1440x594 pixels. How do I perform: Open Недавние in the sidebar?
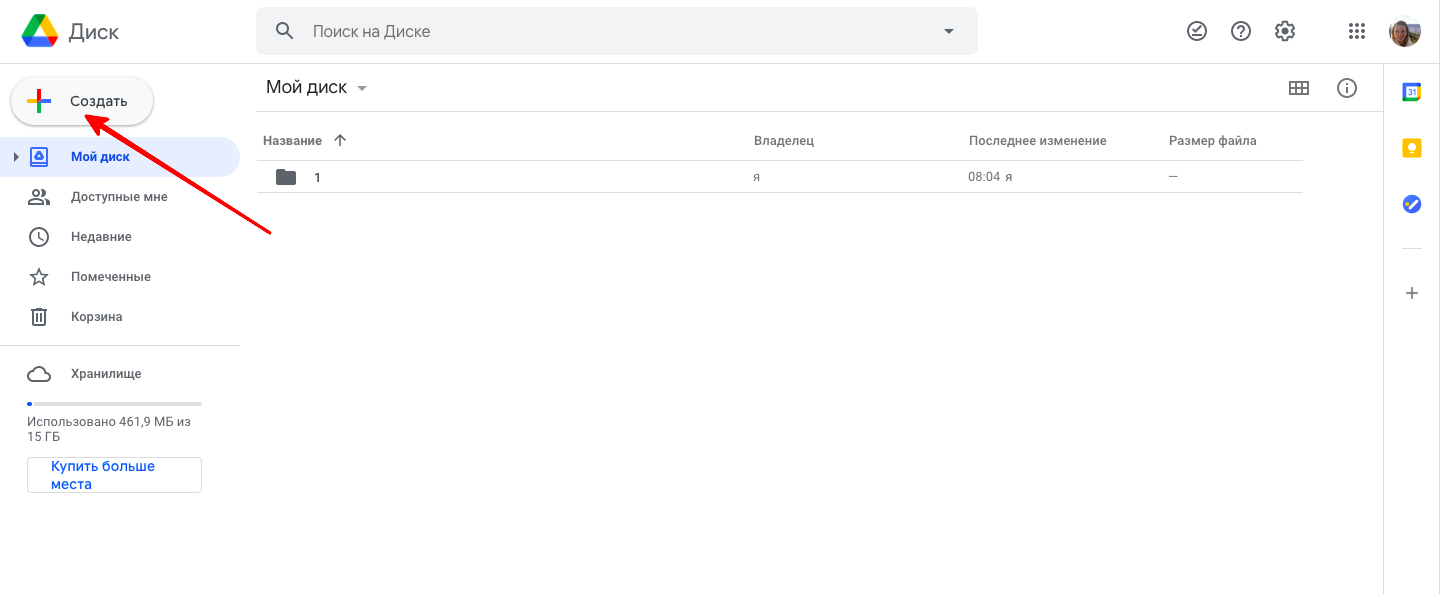(101, 237)
